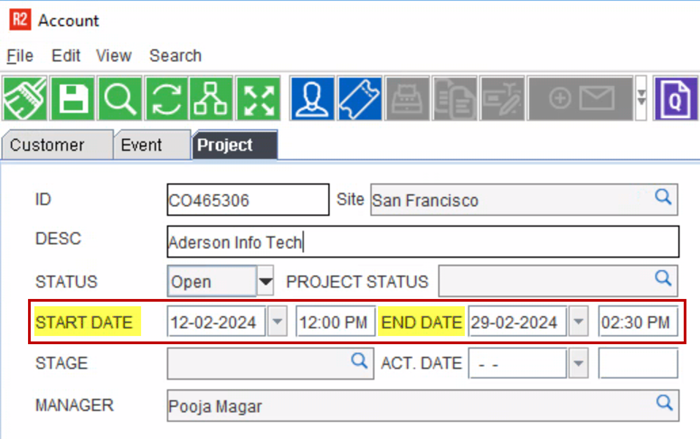Open the END DATE calendar dropdown

[578, 322]
